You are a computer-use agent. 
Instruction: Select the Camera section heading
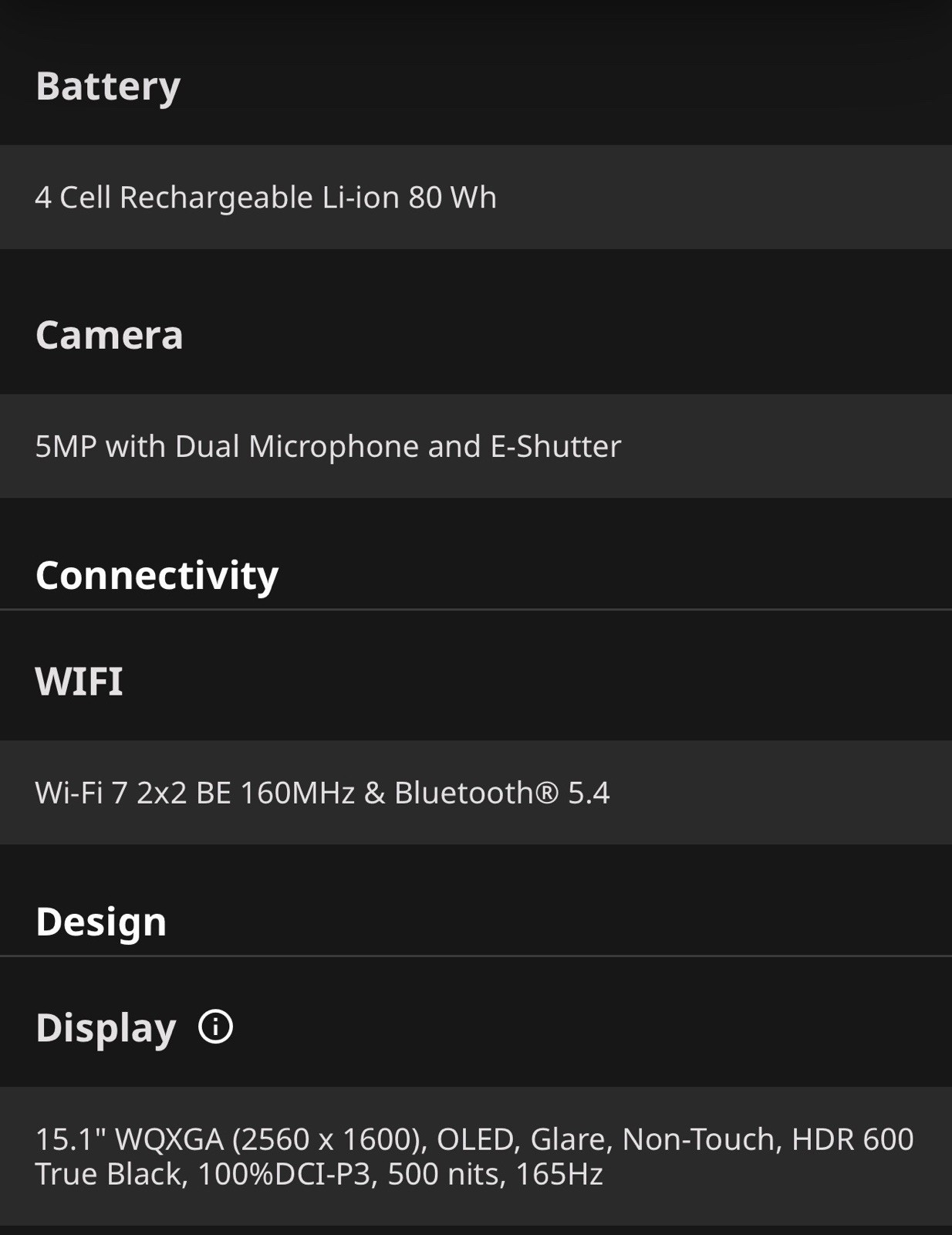point(110,335)
